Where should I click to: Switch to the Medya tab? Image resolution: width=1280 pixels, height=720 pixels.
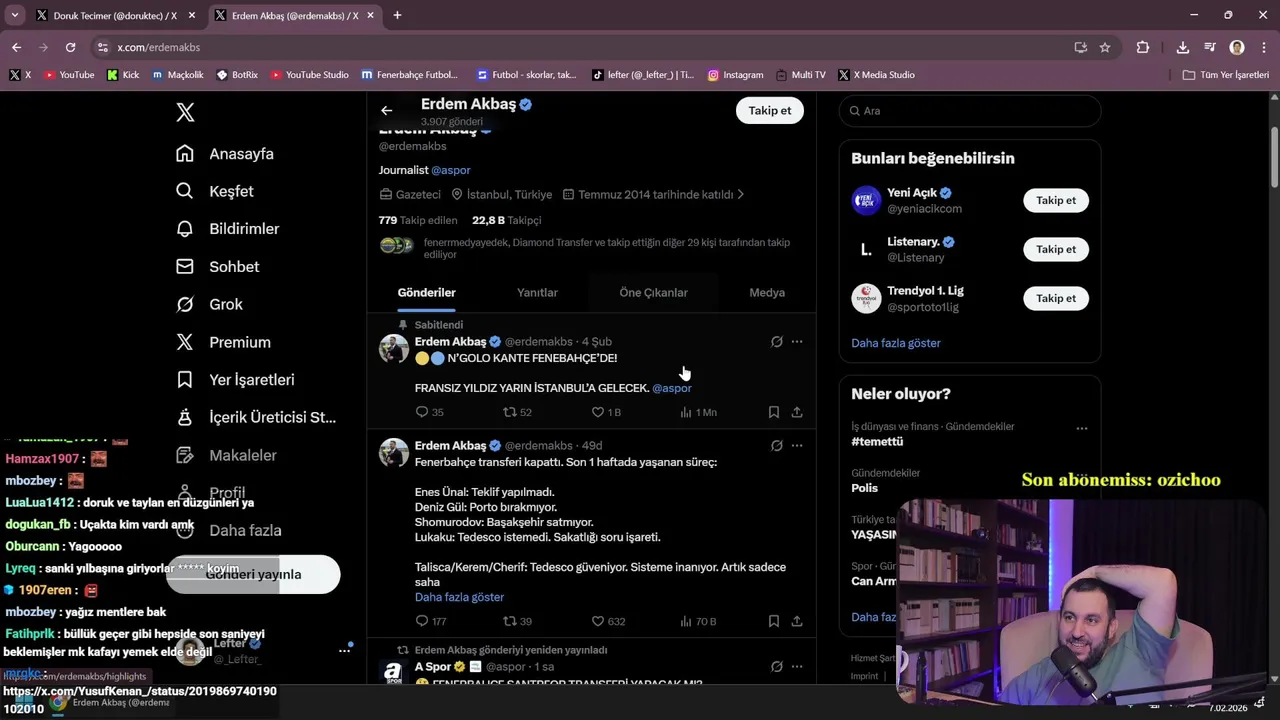[x=767, y=293]
